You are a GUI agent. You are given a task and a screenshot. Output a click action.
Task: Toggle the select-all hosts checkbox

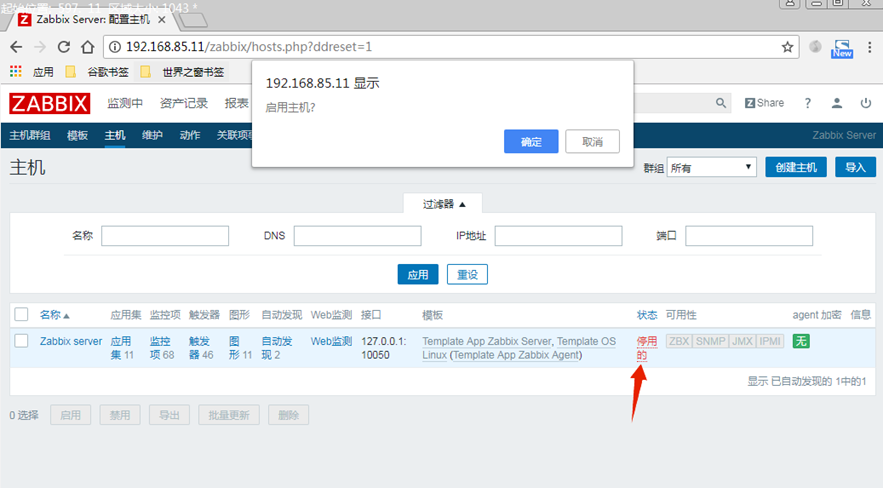pyautogui.click(x=21, y=314)
